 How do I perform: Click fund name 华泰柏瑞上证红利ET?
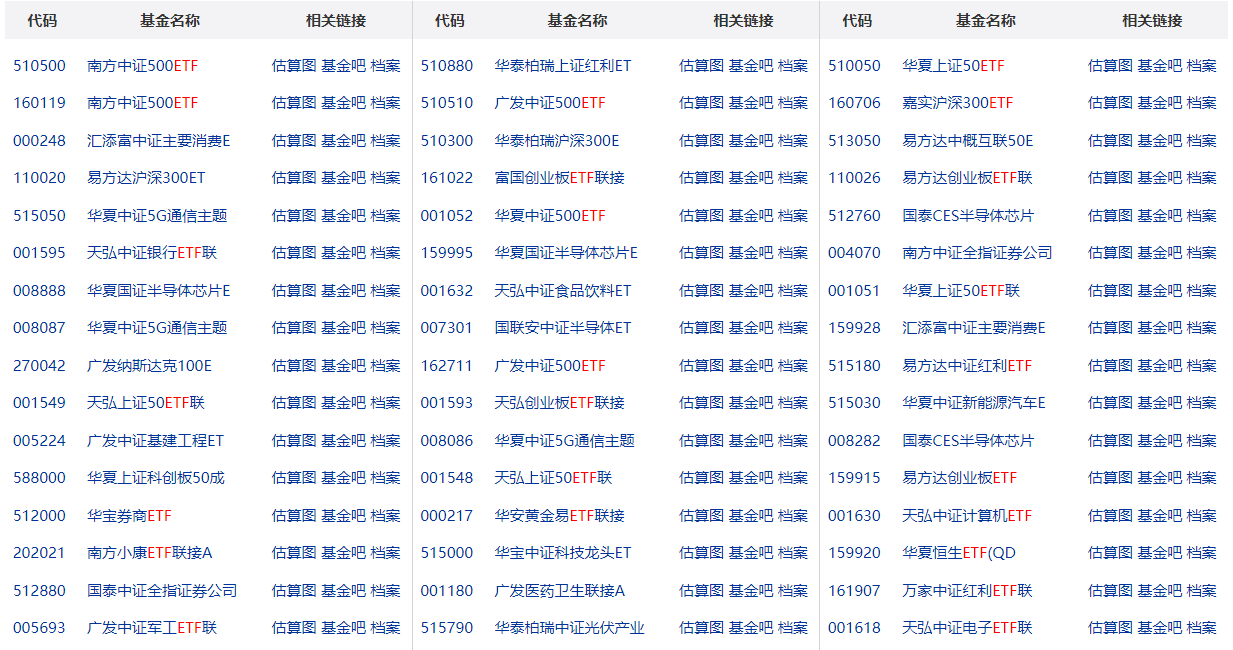pyautogui.click(x=563, y=66)
